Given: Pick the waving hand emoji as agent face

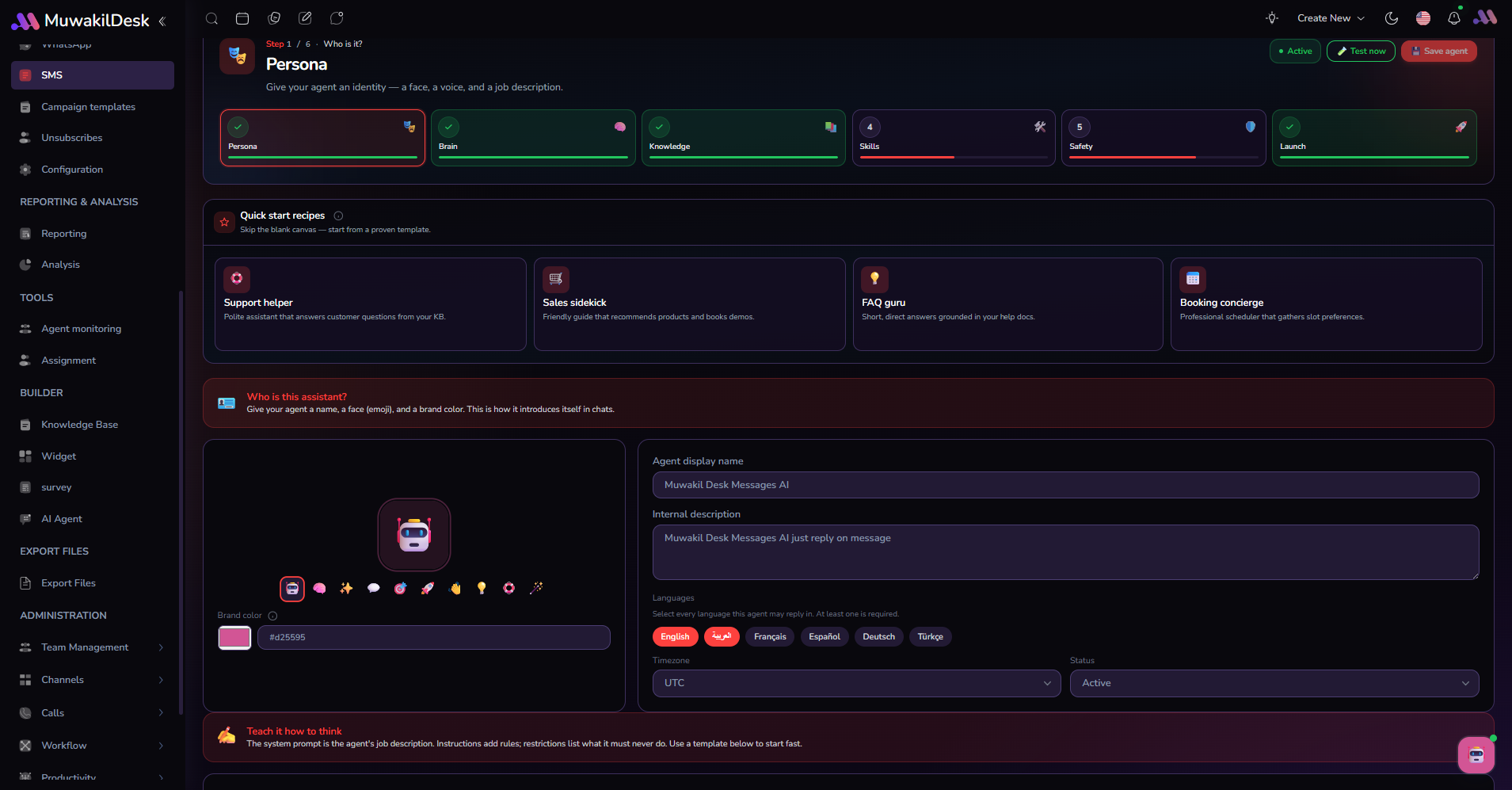Looking at the screenshot, I should [455, 588].
